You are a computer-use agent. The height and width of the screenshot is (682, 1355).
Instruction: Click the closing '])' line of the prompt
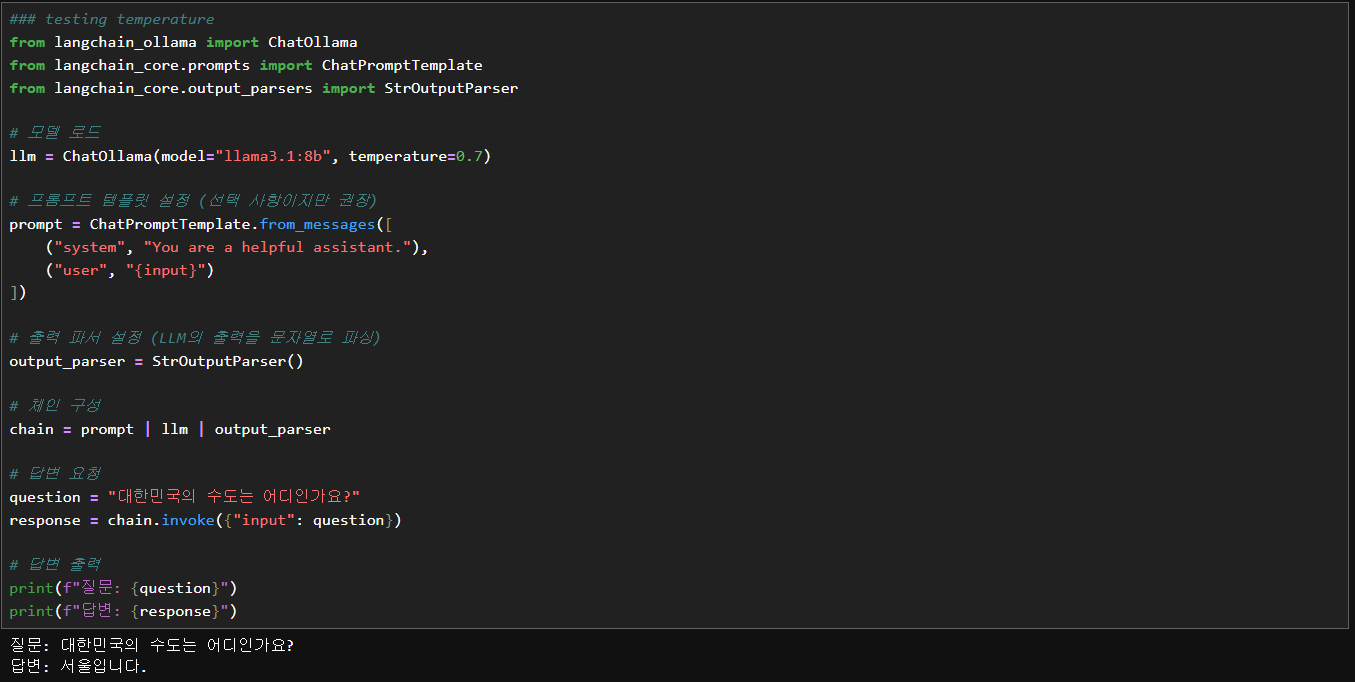[18, 293]
